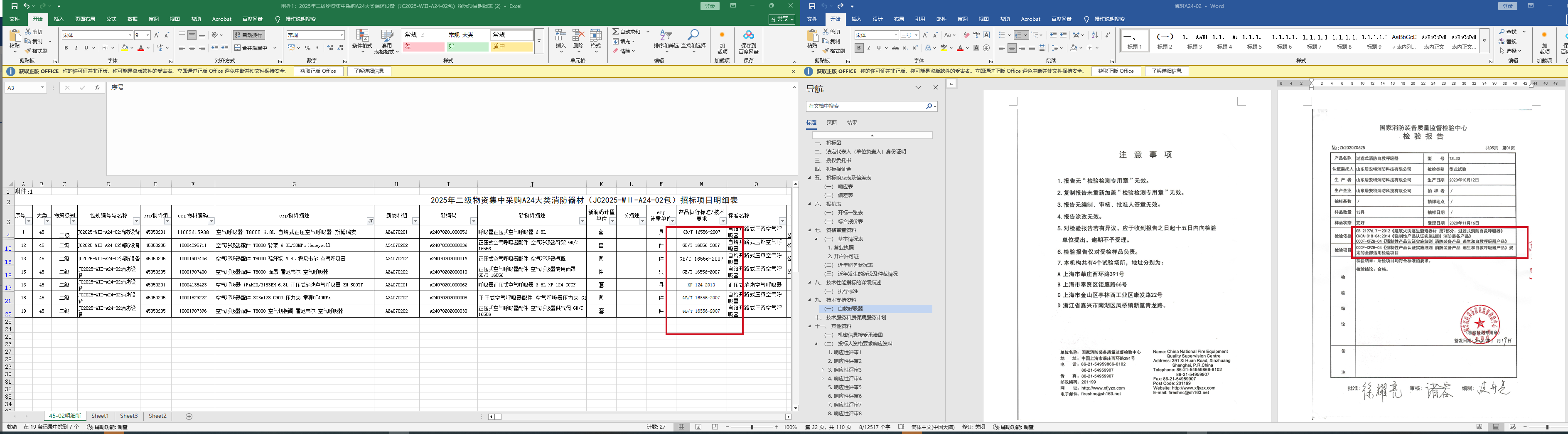Toggle strikethrough in the Word ribbon
Viewport: 1568px width, 434px height.
(895, 48)
